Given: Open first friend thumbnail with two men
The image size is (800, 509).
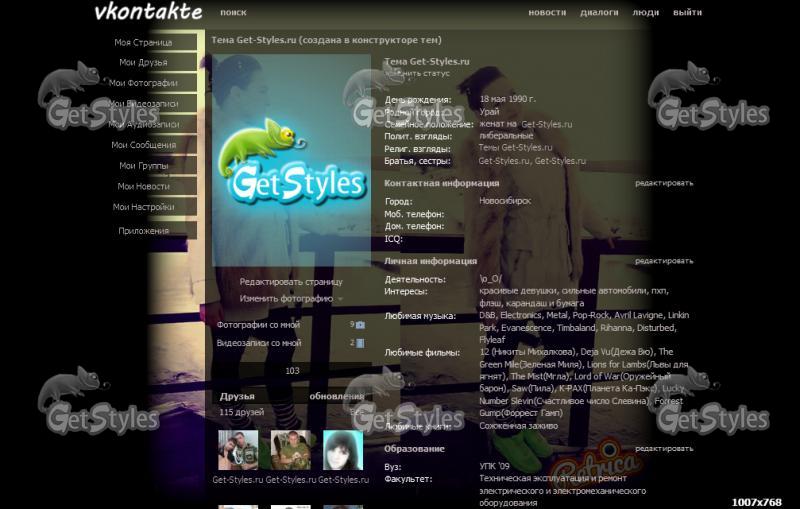Looking at the screenshot, I should click(x=238, y=450).
